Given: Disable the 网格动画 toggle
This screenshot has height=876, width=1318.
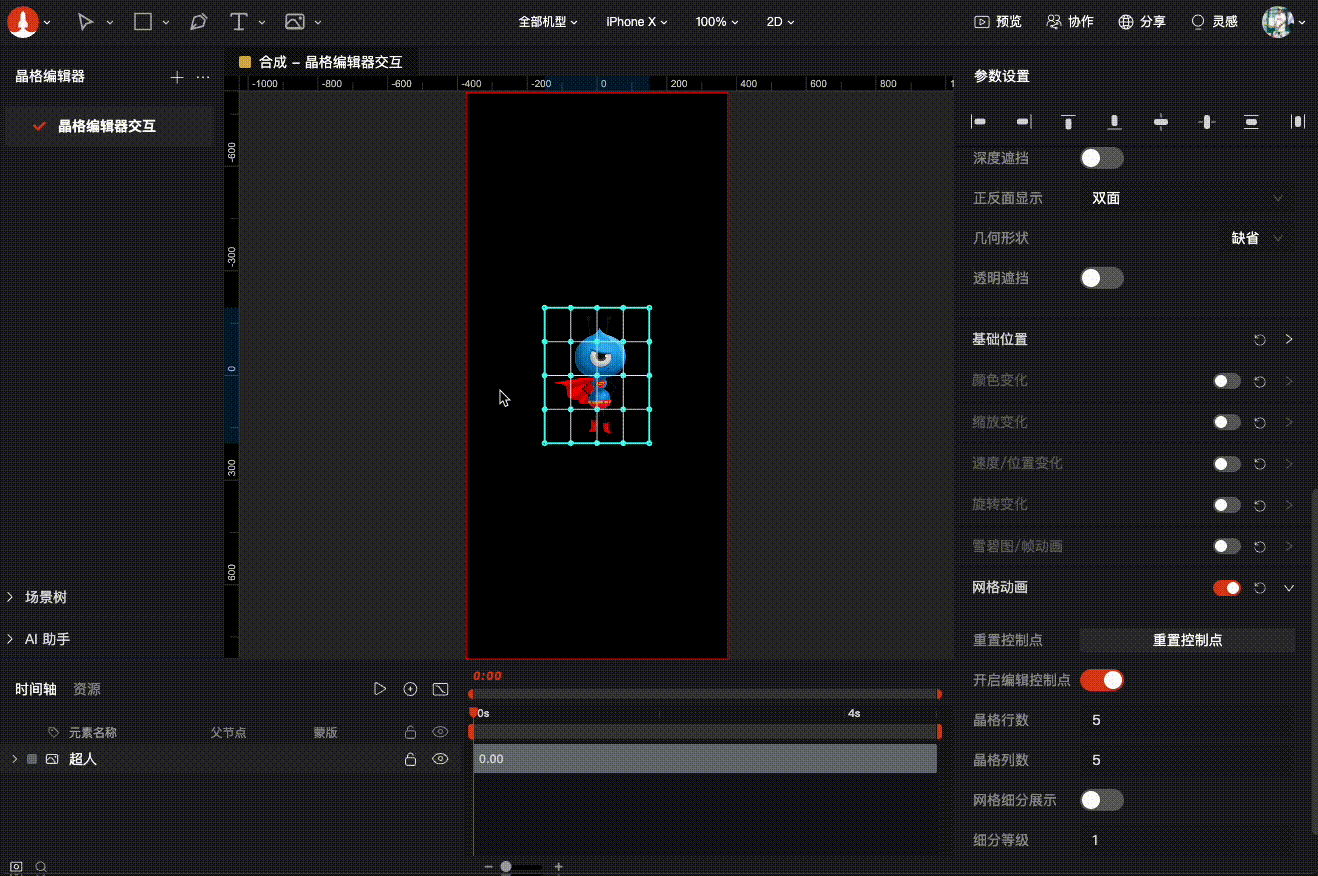Looking at the screenshot, I should point(1227,588).
